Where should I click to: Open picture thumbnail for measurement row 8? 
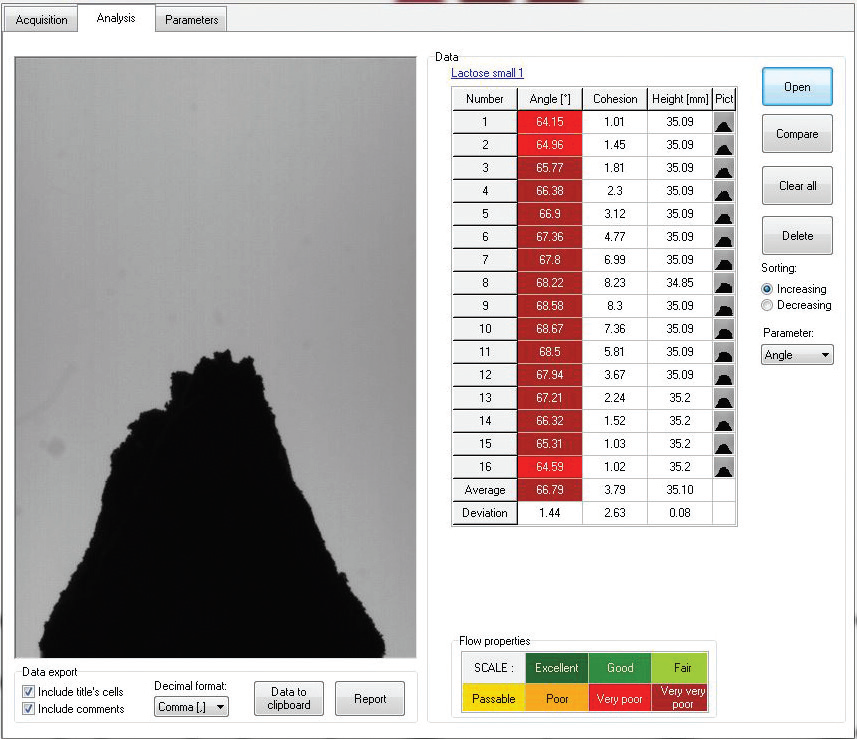coord(724,283)
